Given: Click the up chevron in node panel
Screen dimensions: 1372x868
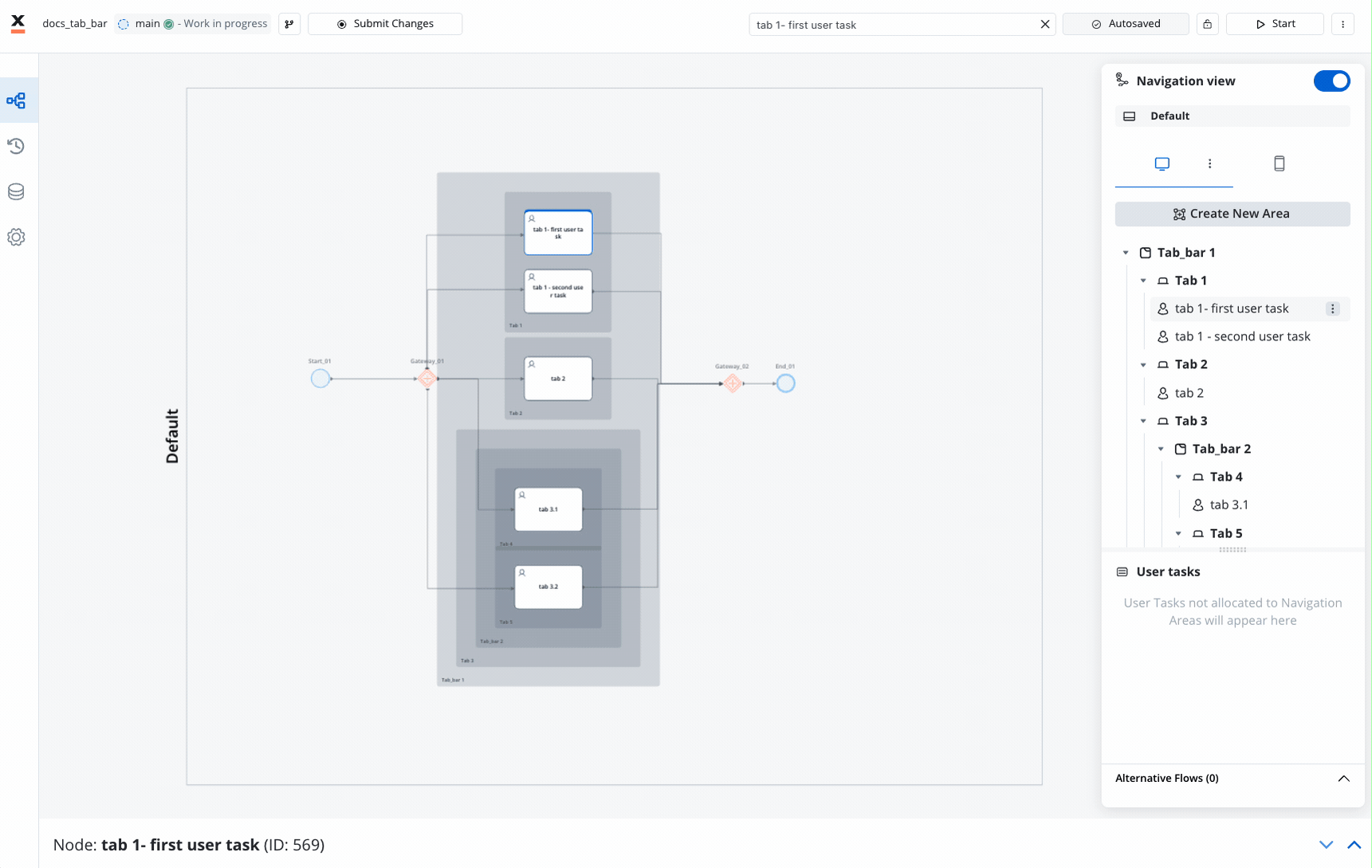Looking at the screenshot, I should (x=1354, y=845).
